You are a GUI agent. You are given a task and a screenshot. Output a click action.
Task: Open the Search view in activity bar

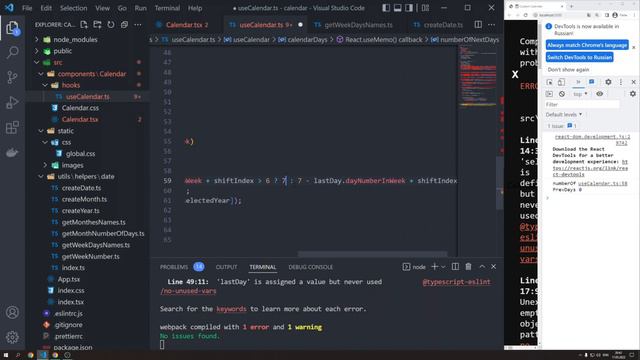12,52
